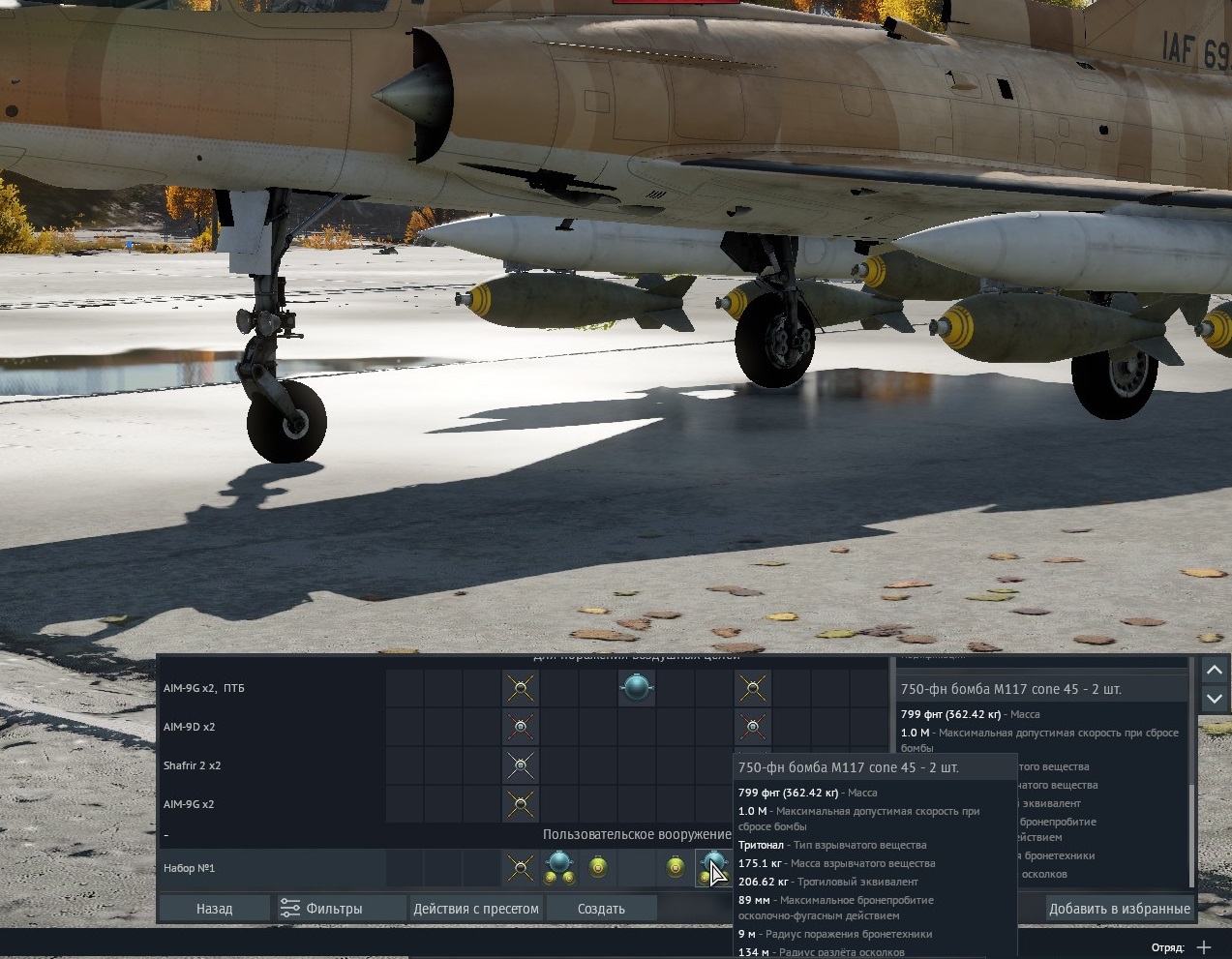Select the AIM-9G x2, ПТБ preset label
The image size is (1232, 959).
tap(204, 688)
